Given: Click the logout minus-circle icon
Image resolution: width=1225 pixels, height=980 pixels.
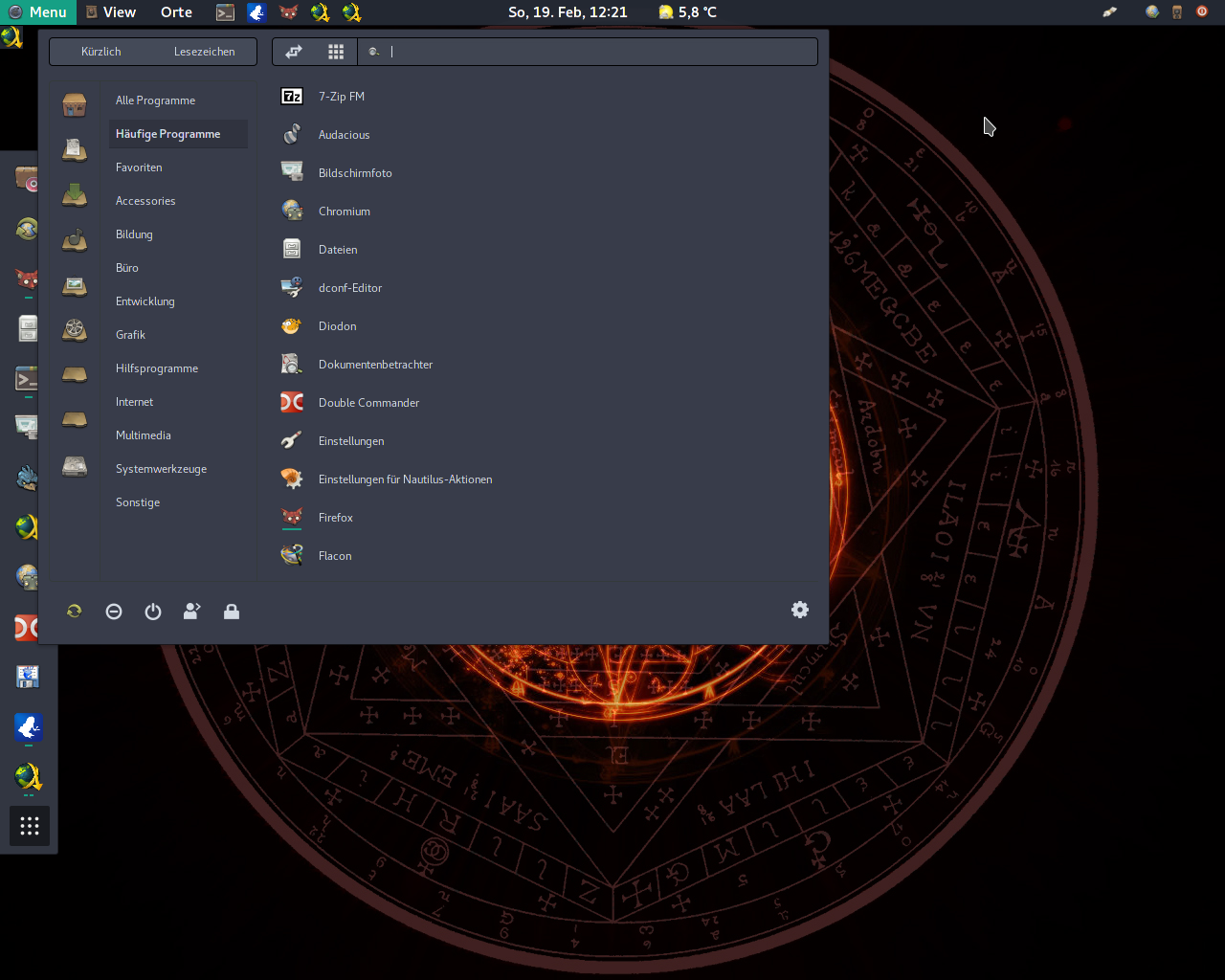Looking at the screenshot, I should tap(114, 612).
